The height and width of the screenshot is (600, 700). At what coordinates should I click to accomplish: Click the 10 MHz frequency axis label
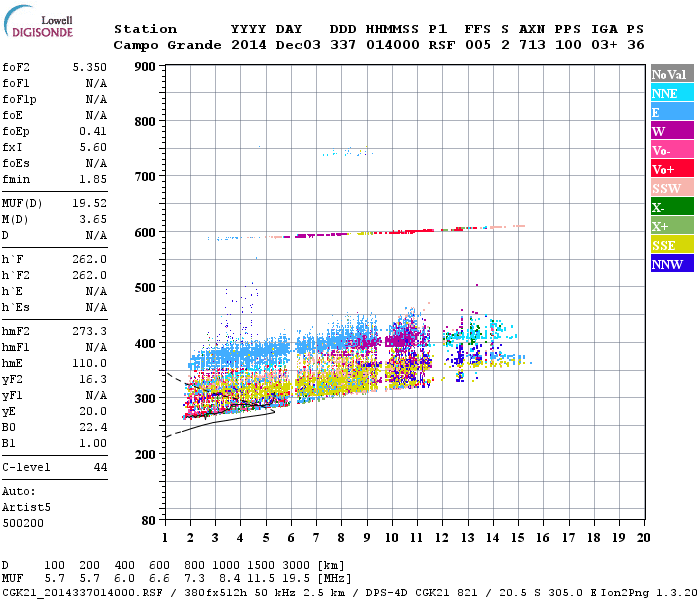(392, 538)
